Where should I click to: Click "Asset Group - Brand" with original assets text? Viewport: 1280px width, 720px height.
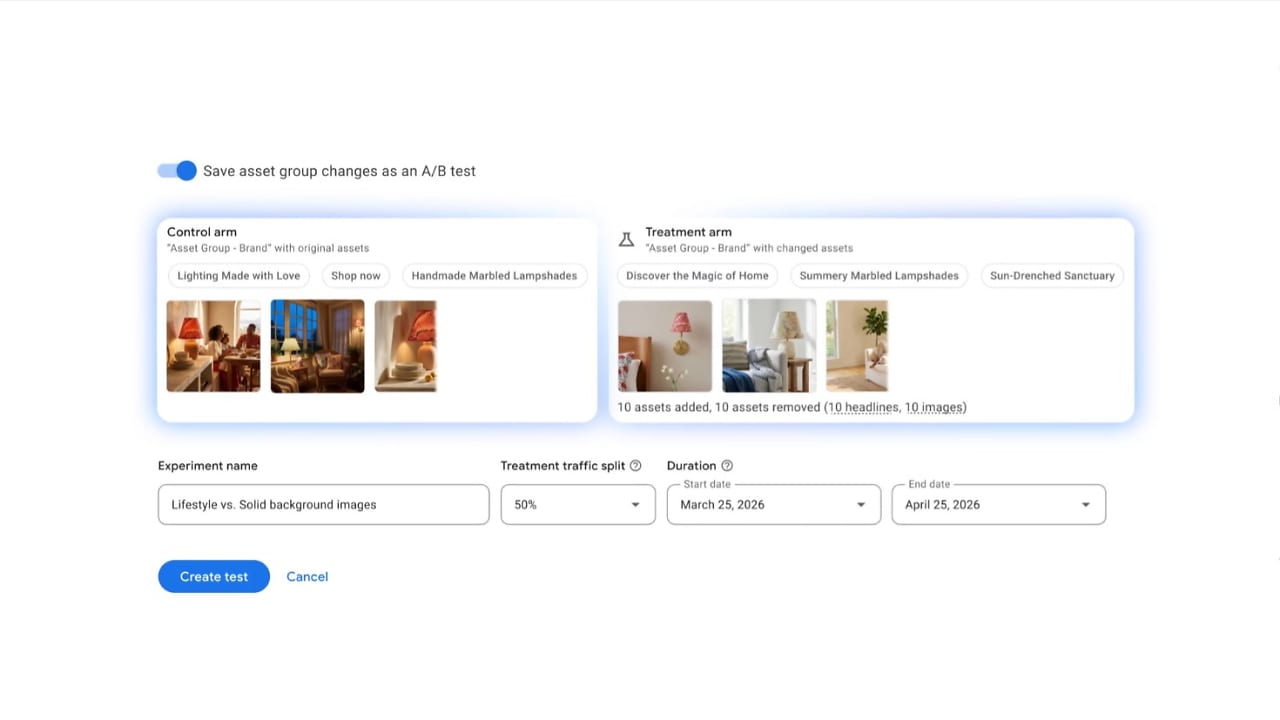(x=268, y=248)
